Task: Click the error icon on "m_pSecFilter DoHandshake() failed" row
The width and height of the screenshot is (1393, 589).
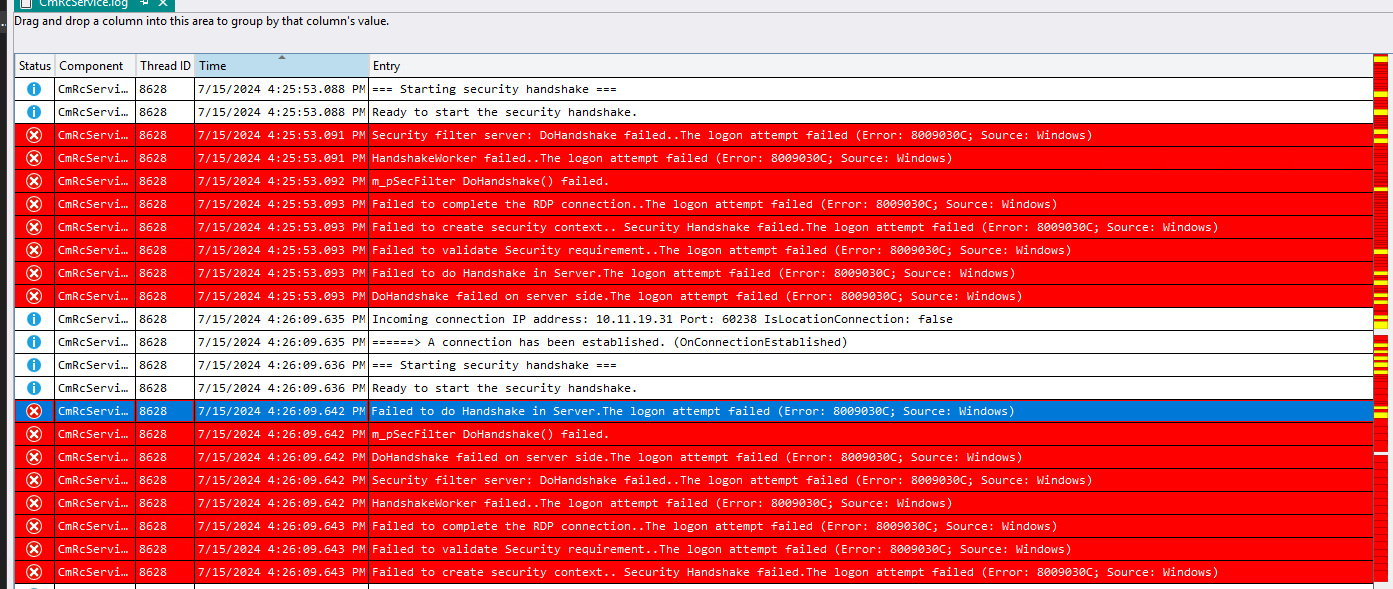Action: [x=34, y=180]
